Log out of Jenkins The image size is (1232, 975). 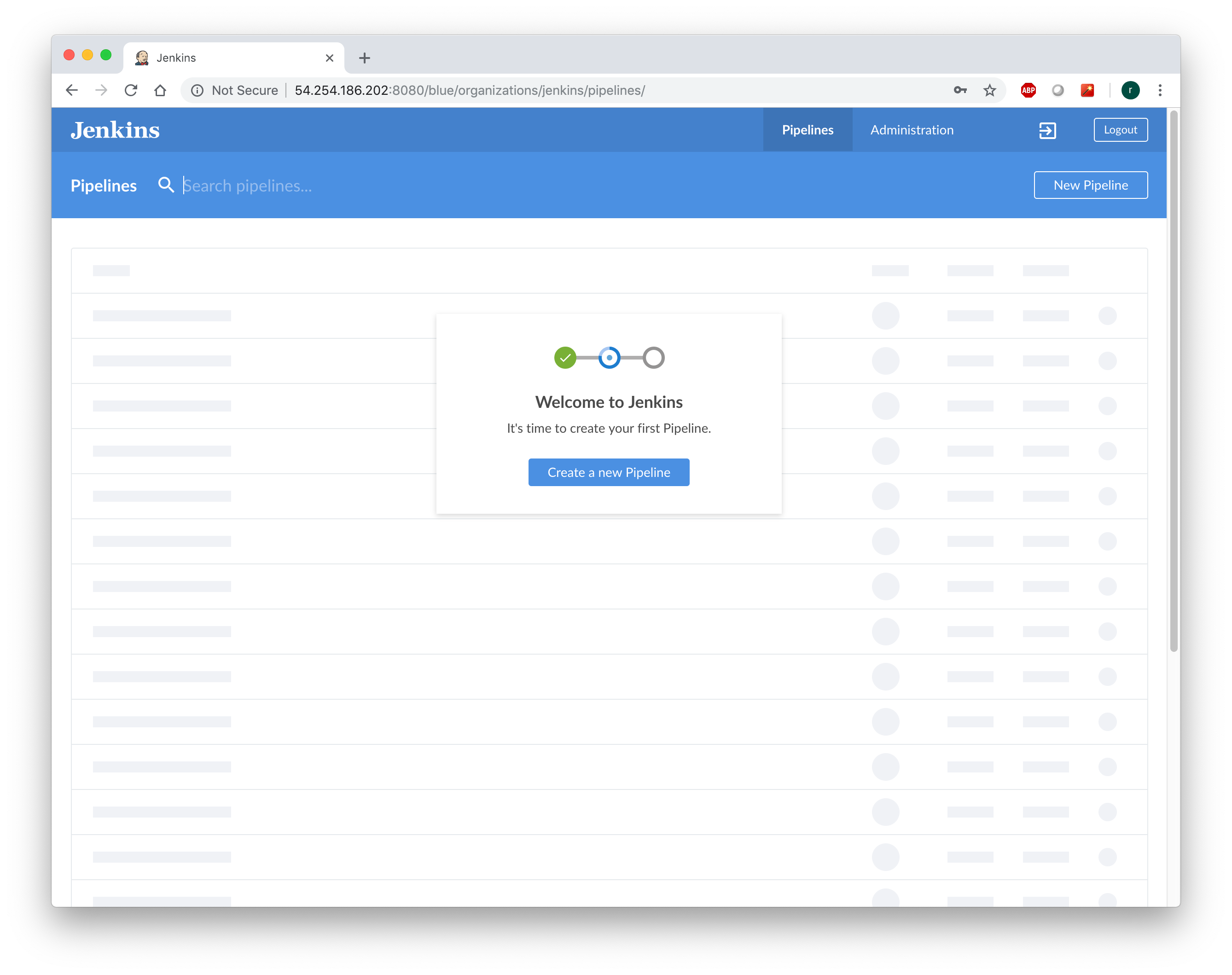pyautogui.click(x=1120, y=129)
